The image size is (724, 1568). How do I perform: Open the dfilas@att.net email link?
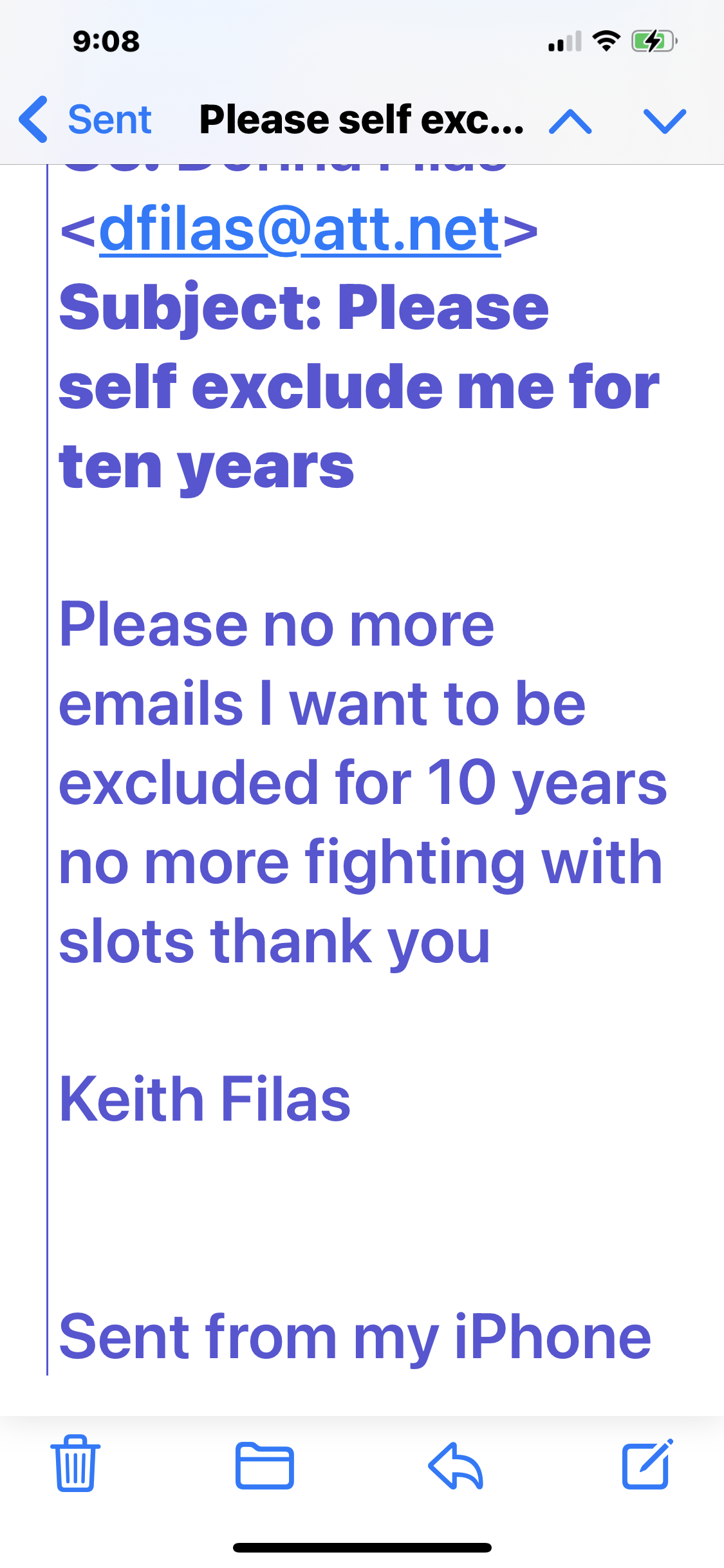pos(299,229)
